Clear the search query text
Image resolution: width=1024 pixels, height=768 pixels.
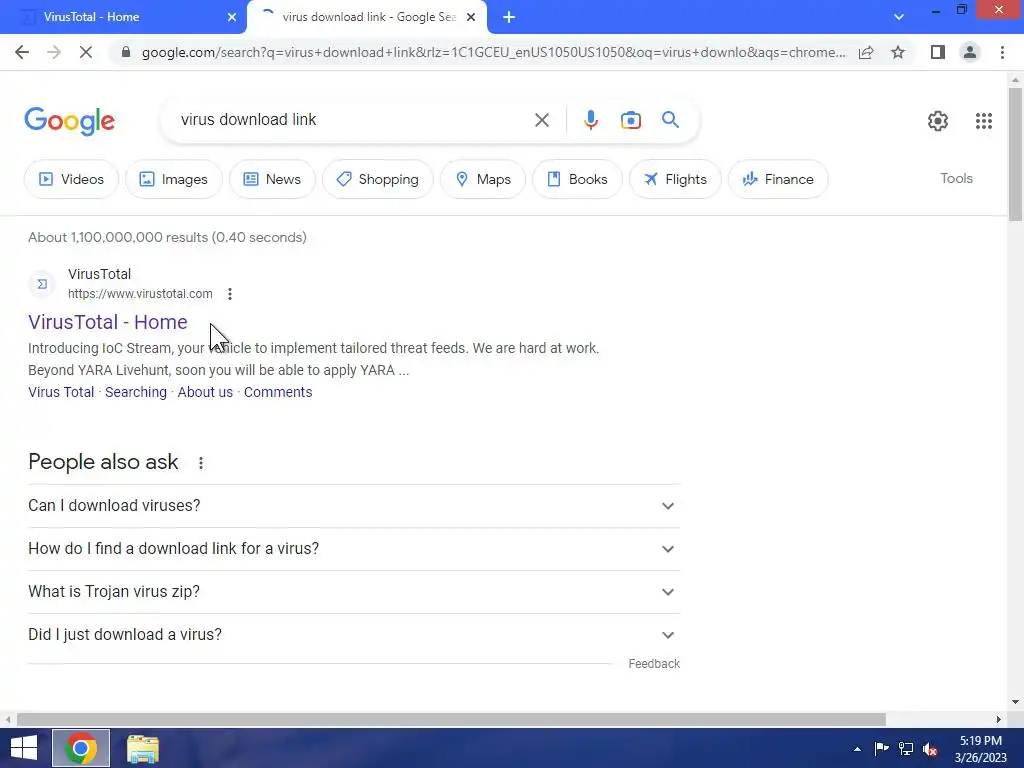541,120
